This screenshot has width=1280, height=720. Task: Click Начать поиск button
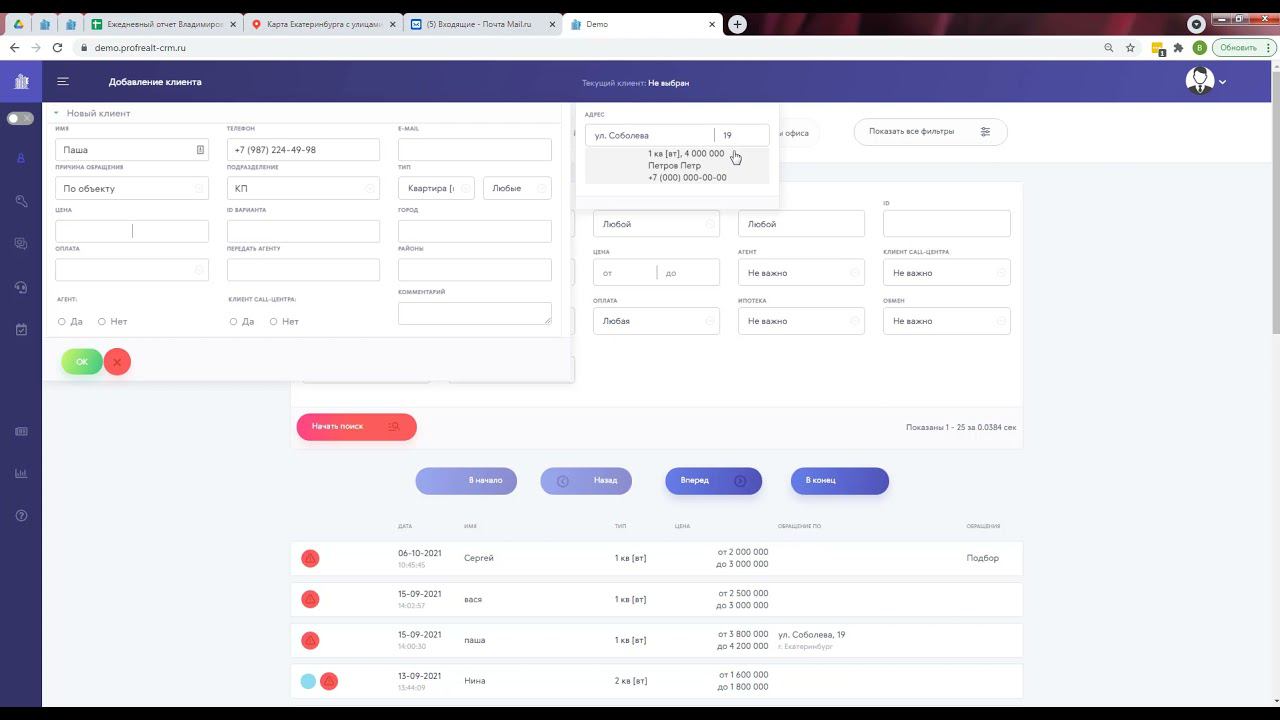coord(357,427)
